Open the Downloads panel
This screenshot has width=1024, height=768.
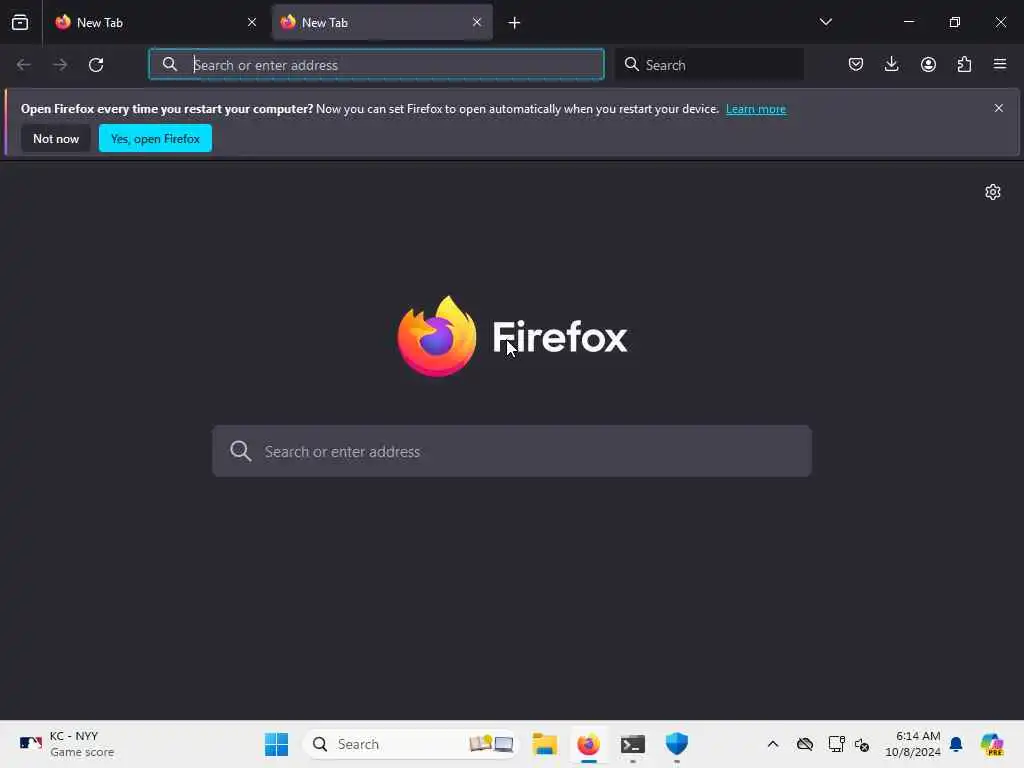click(891, 64)
